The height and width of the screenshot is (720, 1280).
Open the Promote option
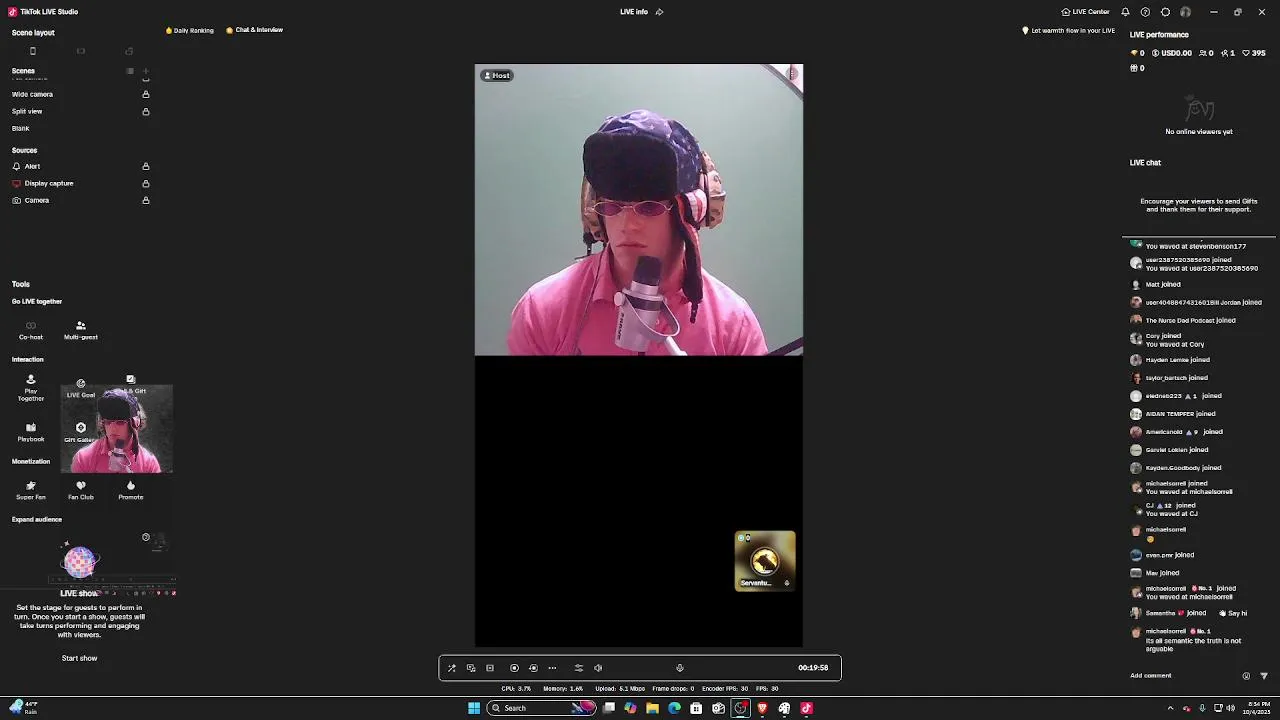coord(131,490)
